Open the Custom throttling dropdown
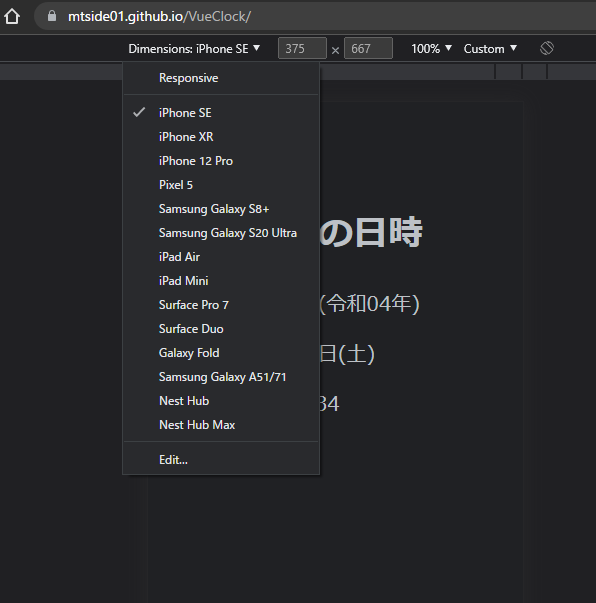This screenshot has height=603, width=596. tap(490, 49)
